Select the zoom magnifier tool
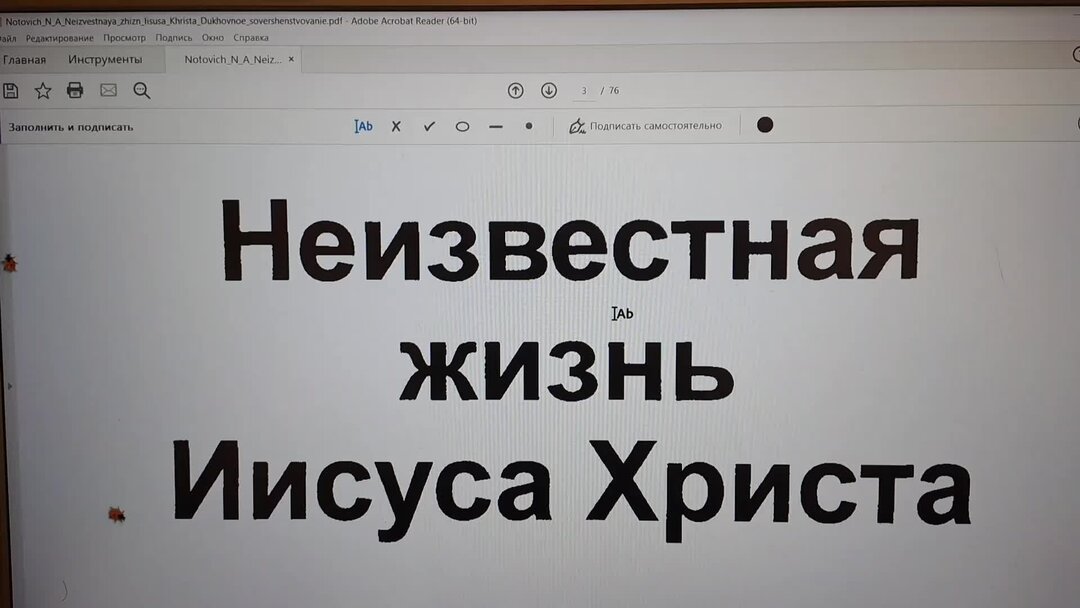1080x608 pixels. (x=141, y=90)
